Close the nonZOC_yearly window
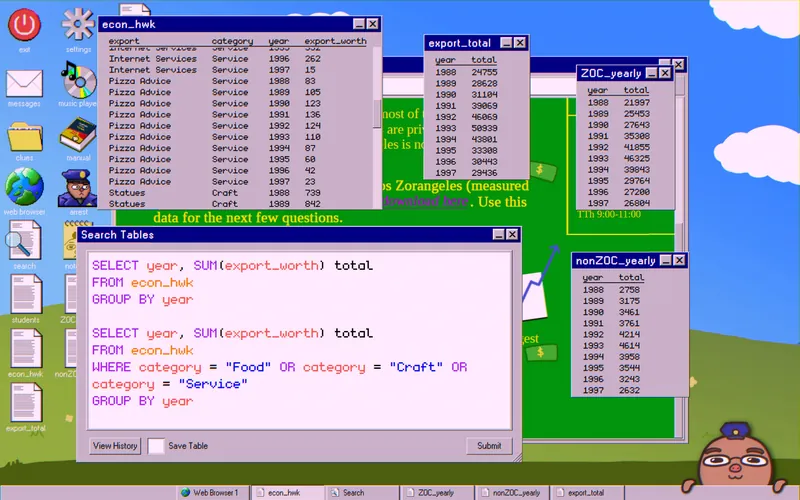 click(x=680, y=260)
